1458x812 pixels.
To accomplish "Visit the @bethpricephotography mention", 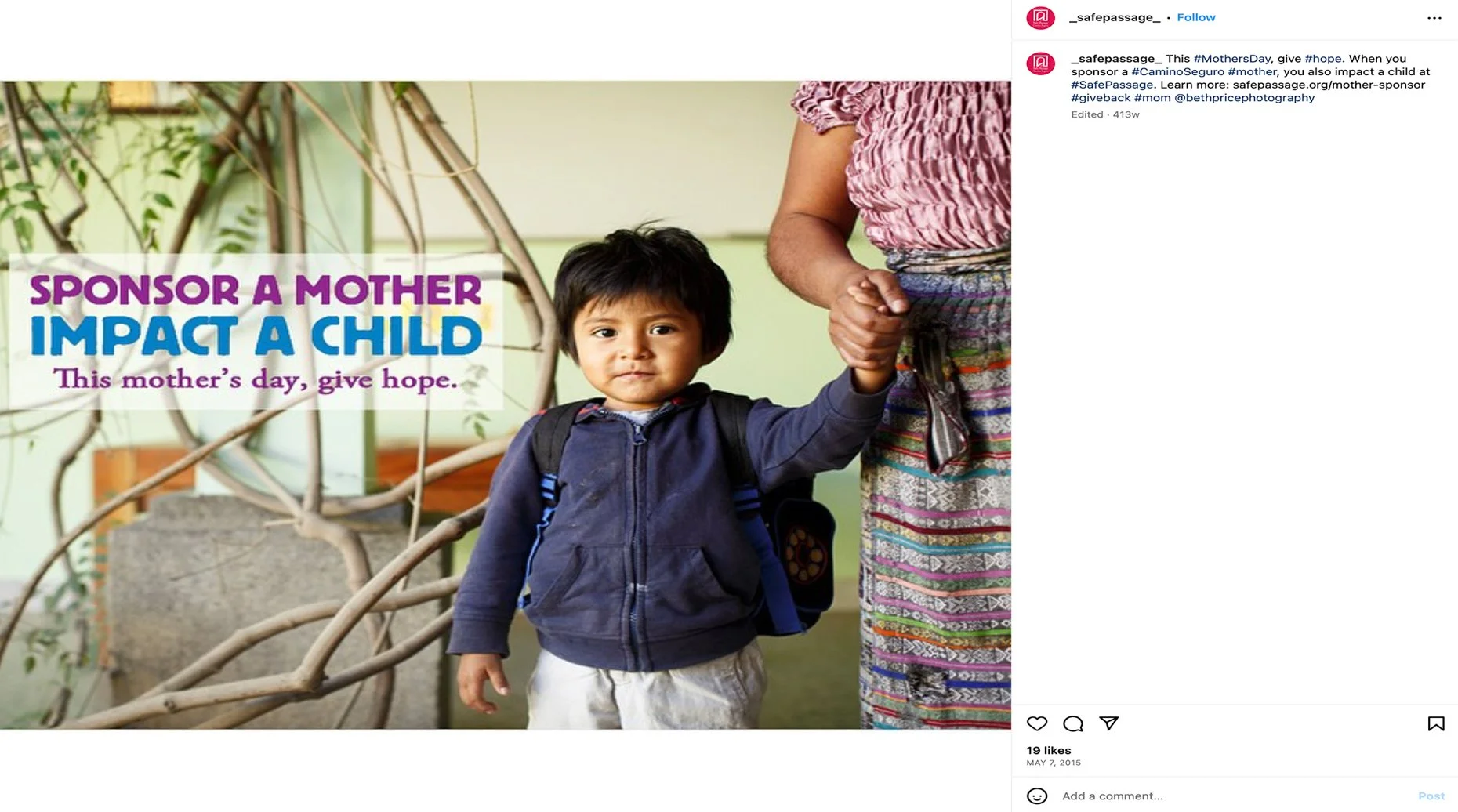I will pyautogui.click(x=1244, y=98).
